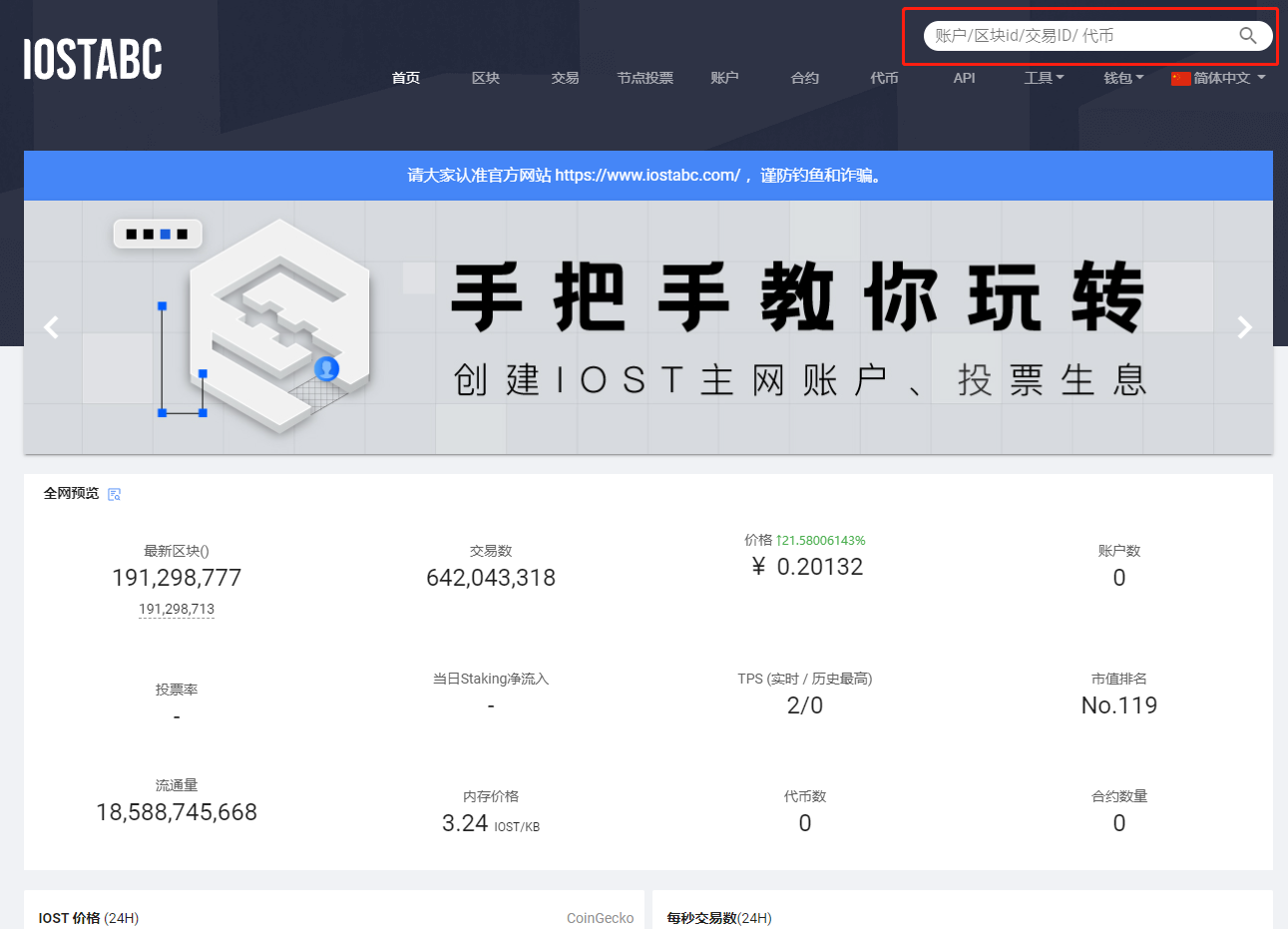1288x929 pixels.
Task: Click the irreversible block number 191,298,713
Action: [x=177, y=609]
